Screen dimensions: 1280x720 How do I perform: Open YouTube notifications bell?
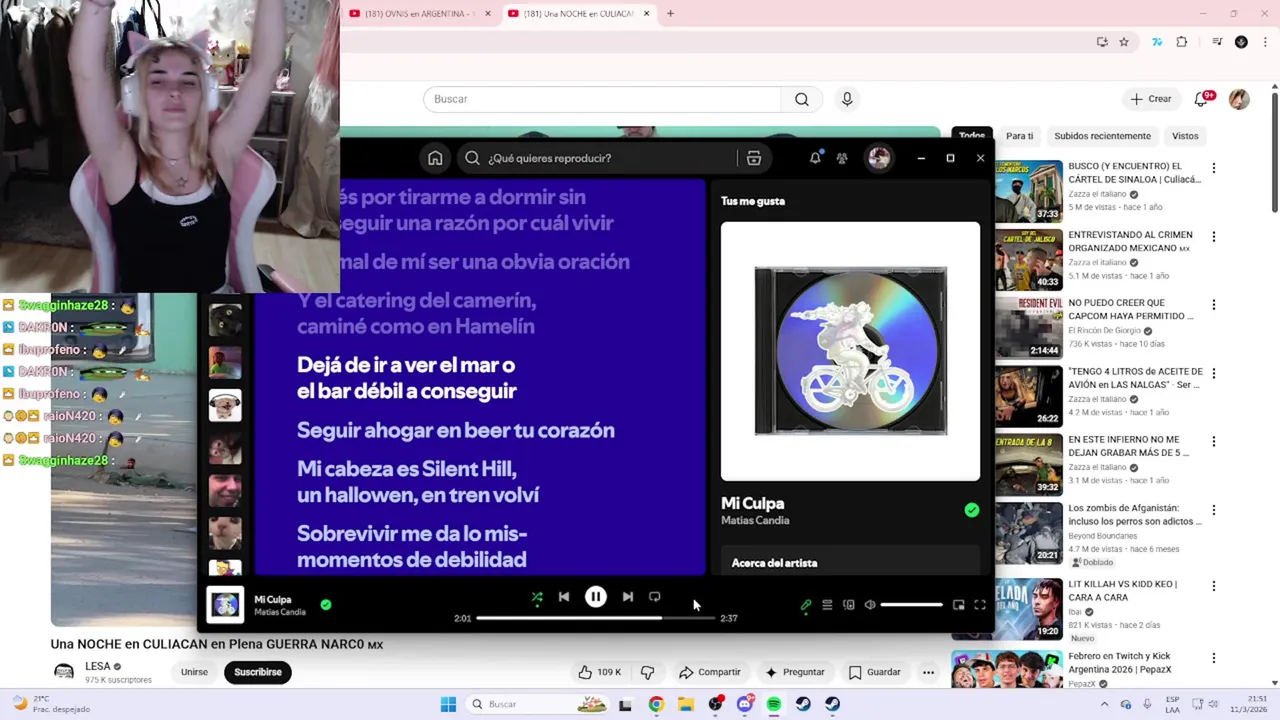(x=1202, y=99)
